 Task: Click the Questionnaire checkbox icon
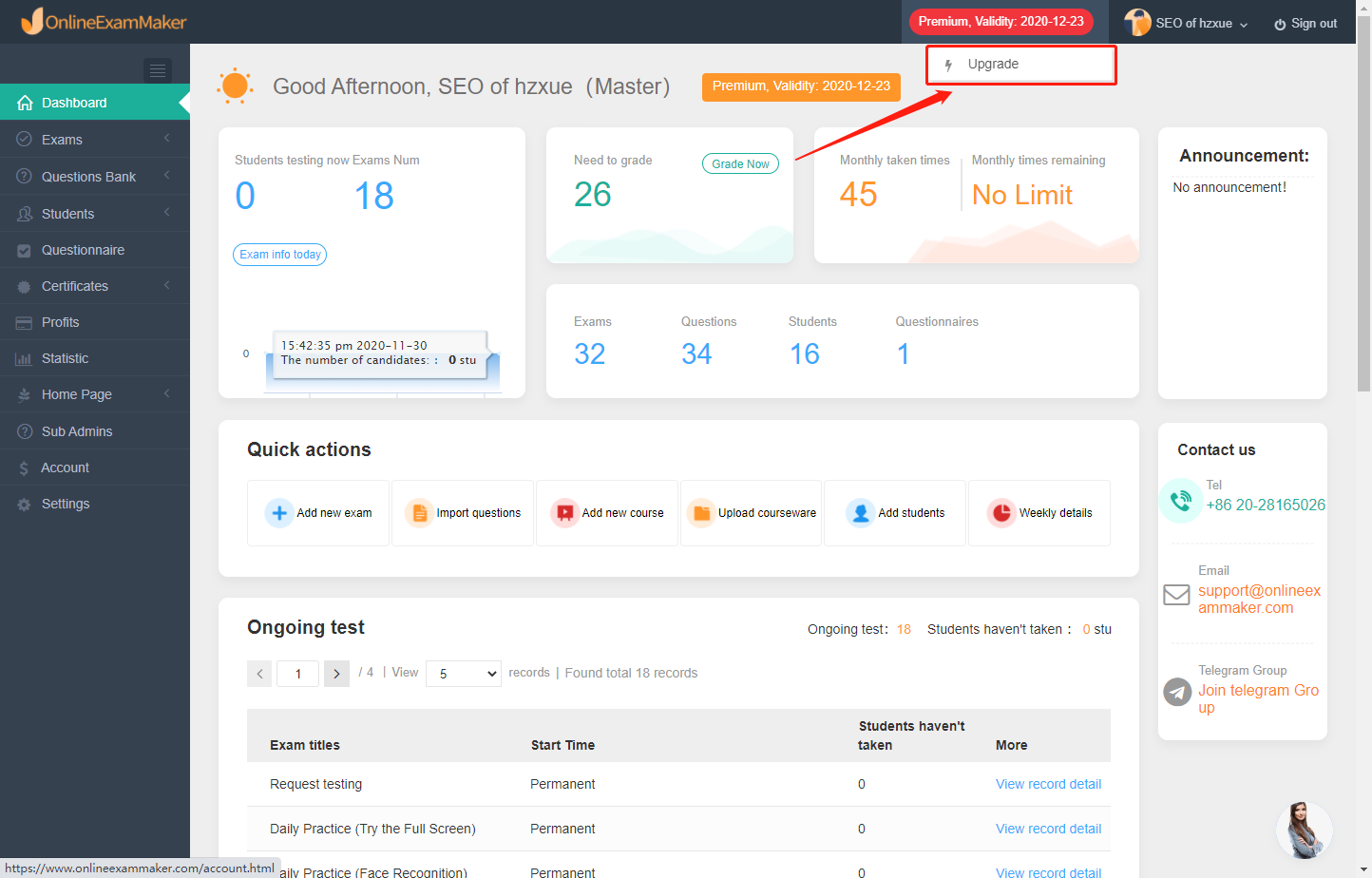[25, 250]
